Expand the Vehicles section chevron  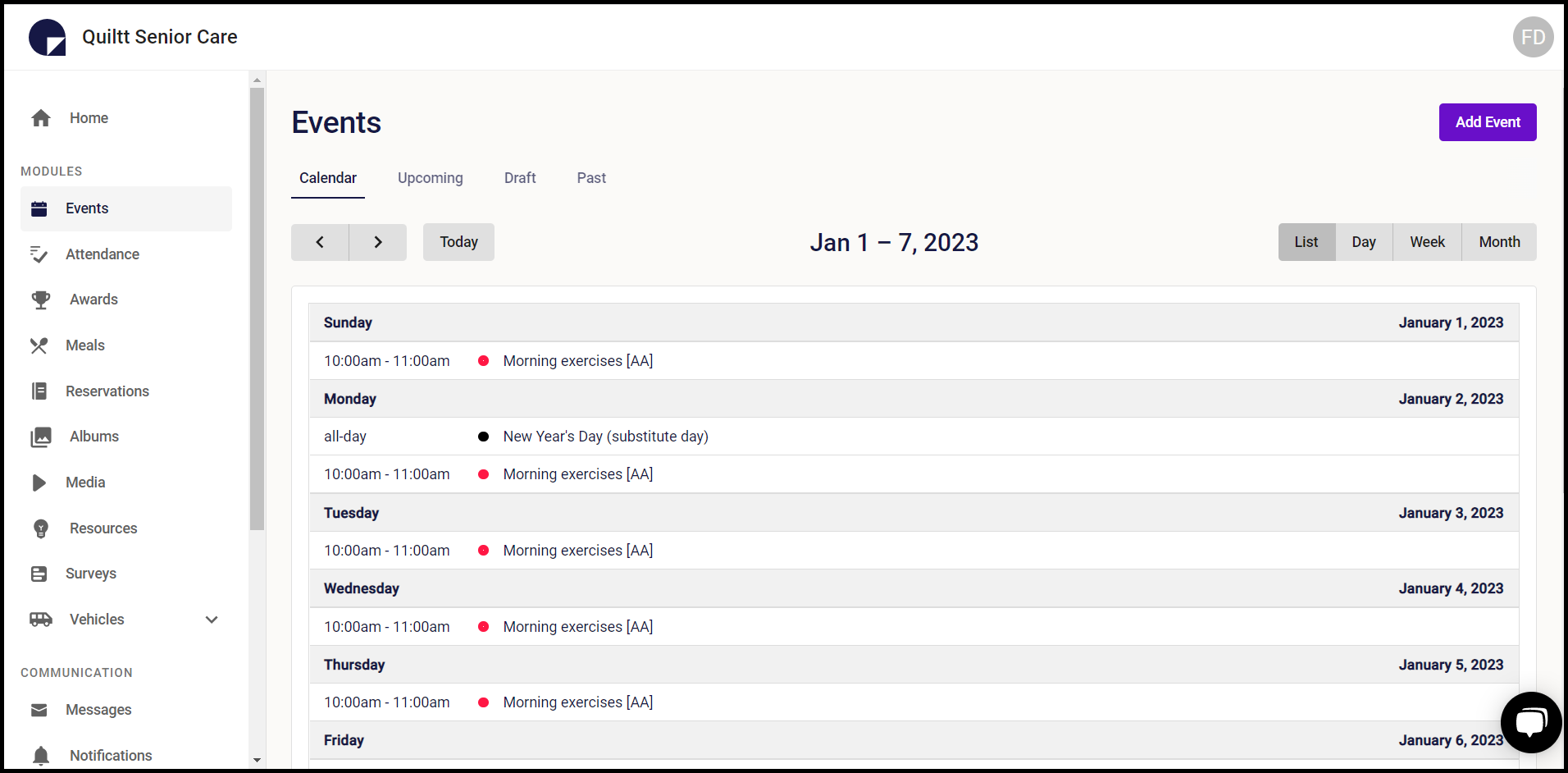[x=212, y=620]
